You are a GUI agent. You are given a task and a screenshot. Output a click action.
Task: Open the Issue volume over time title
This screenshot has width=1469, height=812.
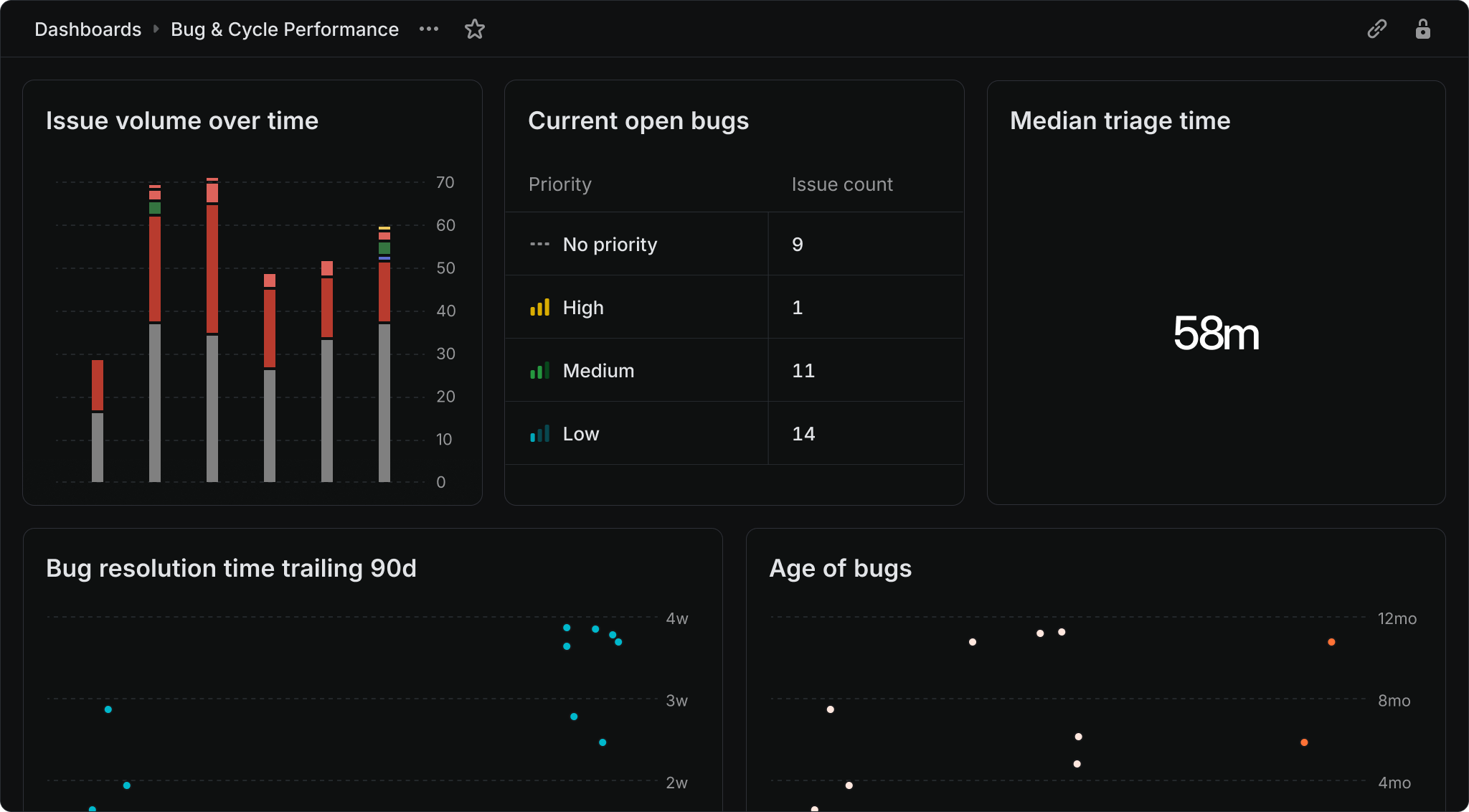click(181, 121)
